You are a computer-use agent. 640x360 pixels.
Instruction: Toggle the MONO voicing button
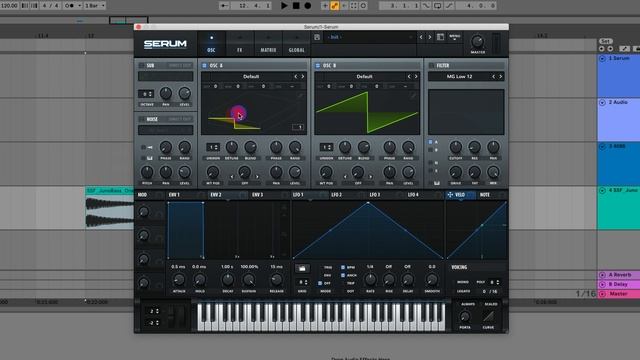click(463, 282)
